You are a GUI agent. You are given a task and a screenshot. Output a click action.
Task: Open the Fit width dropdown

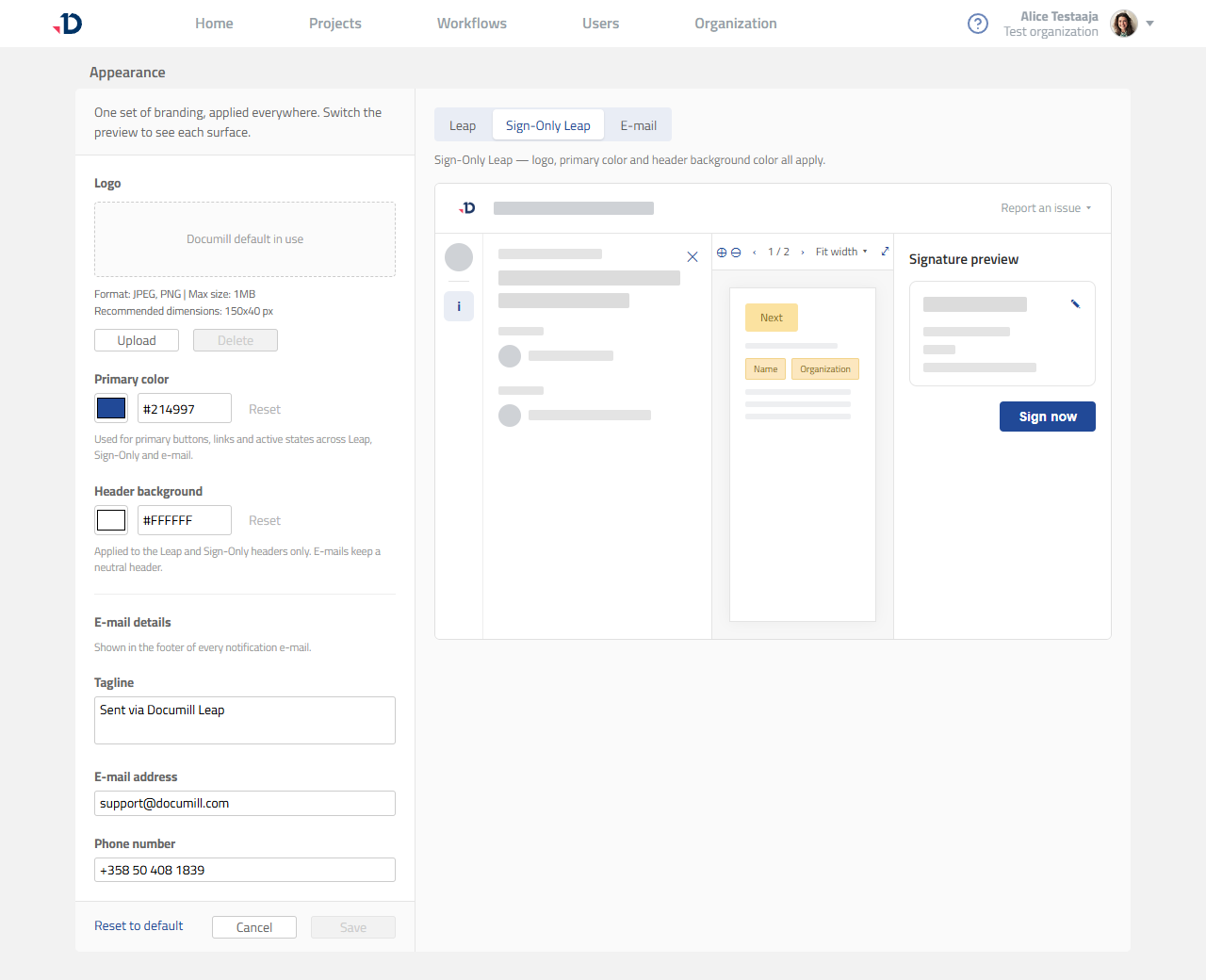tap(841, 252)
